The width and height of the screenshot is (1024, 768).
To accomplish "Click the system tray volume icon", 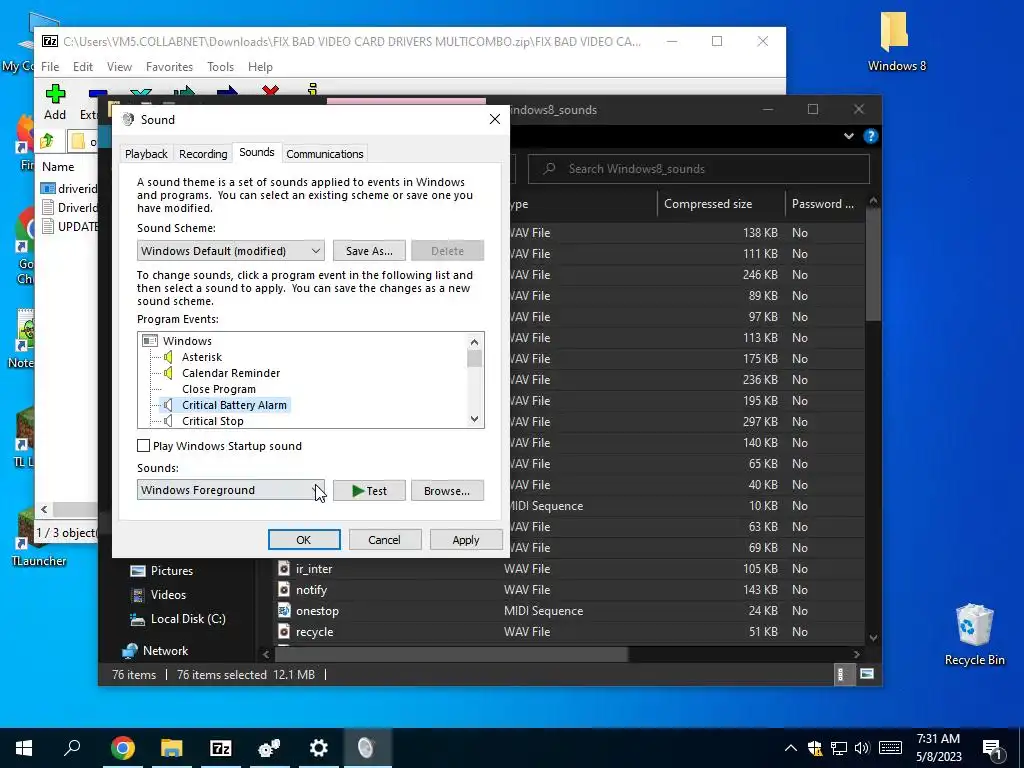I will [x=862, y=748].
